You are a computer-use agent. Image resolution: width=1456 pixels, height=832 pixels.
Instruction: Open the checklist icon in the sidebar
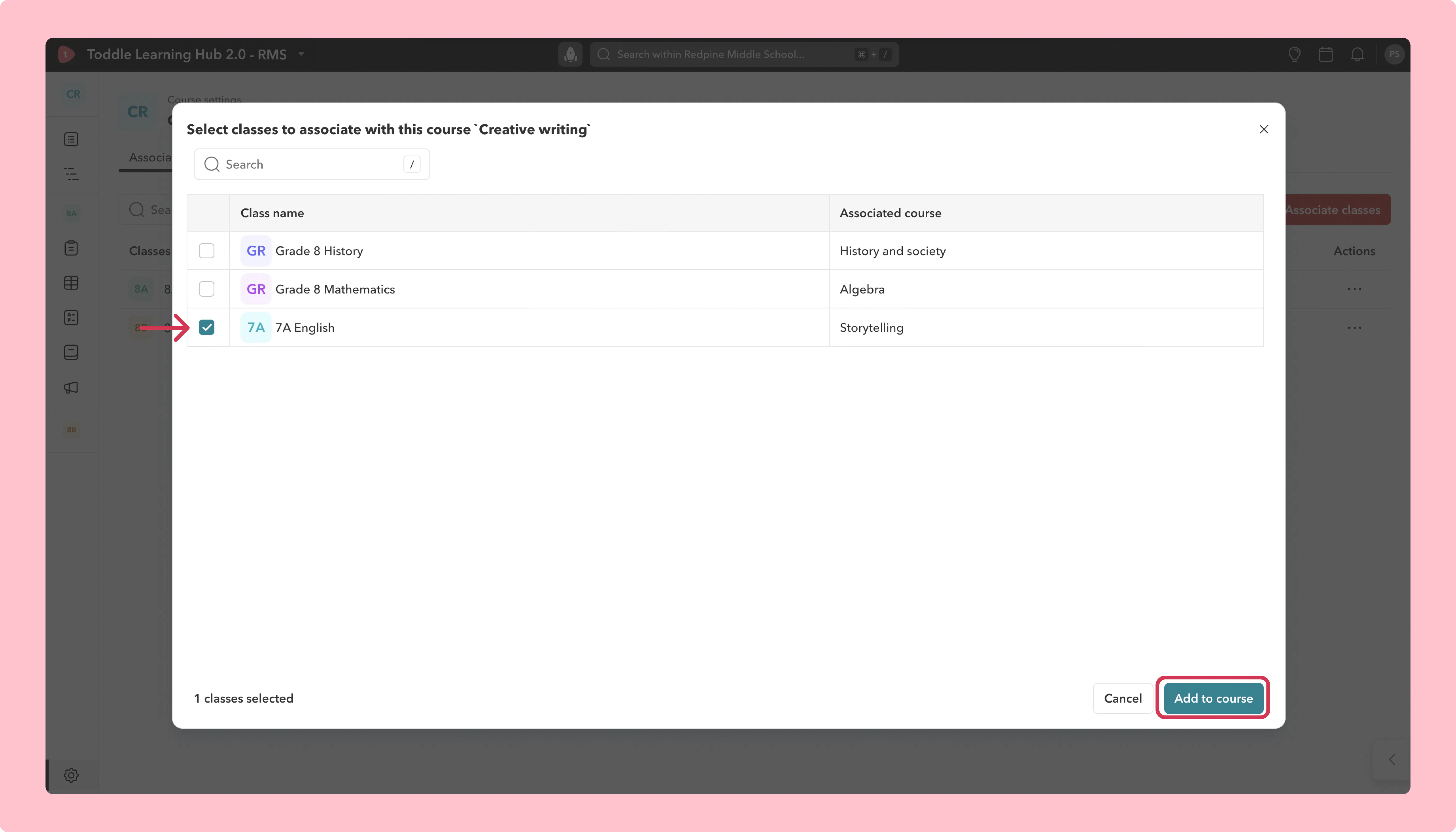[71, 318]
